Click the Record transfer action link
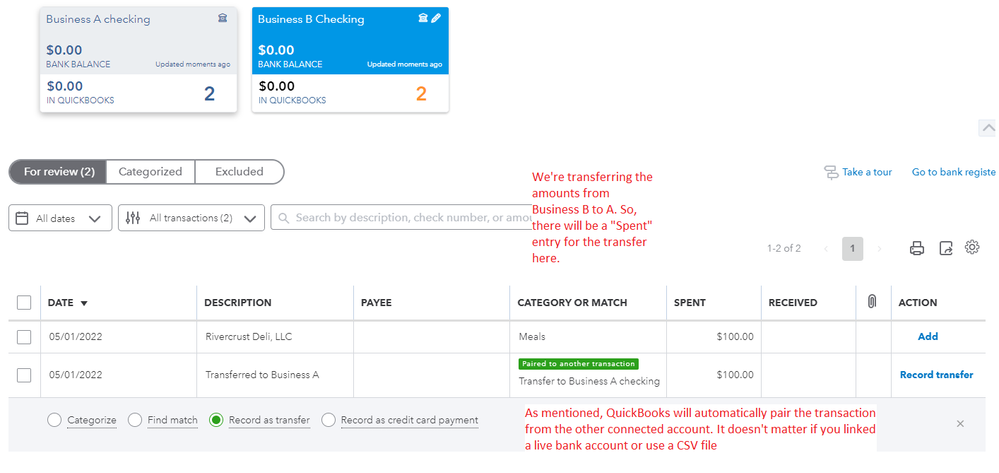 936,375
